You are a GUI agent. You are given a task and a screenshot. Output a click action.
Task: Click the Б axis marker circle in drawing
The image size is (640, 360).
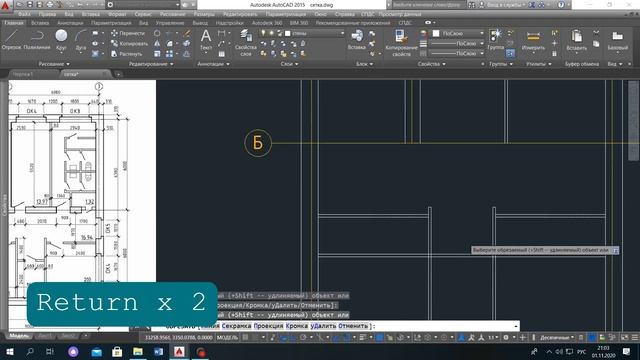pos(258,143)
